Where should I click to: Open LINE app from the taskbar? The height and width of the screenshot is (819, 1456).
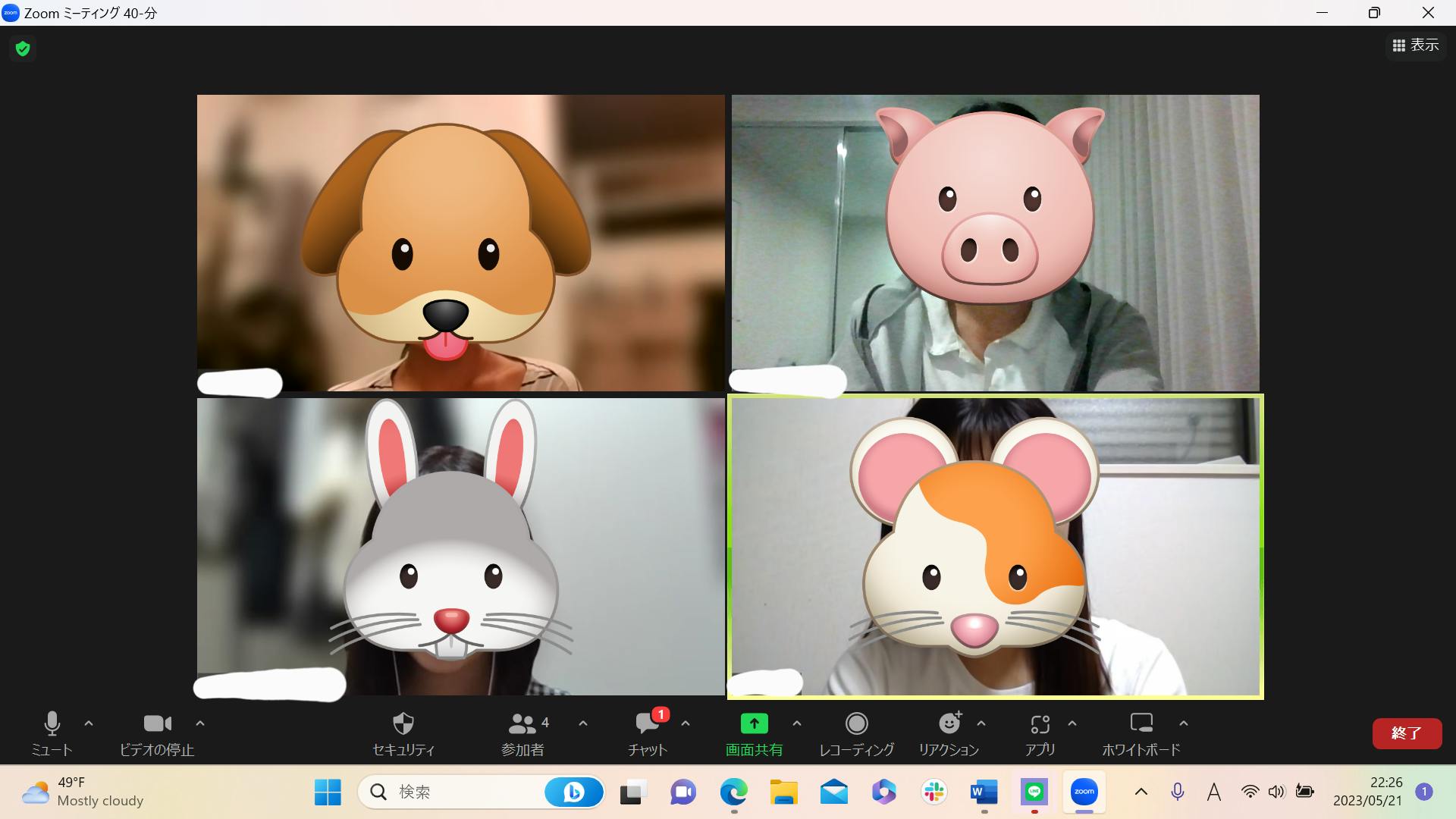(x=1034, y=792)
